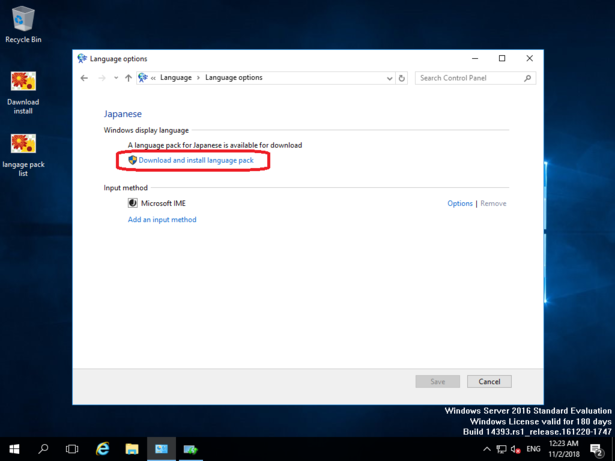Open the Recycle Bin desktop icon
This screenshot has width=615, height=461.
pos(23,24)
